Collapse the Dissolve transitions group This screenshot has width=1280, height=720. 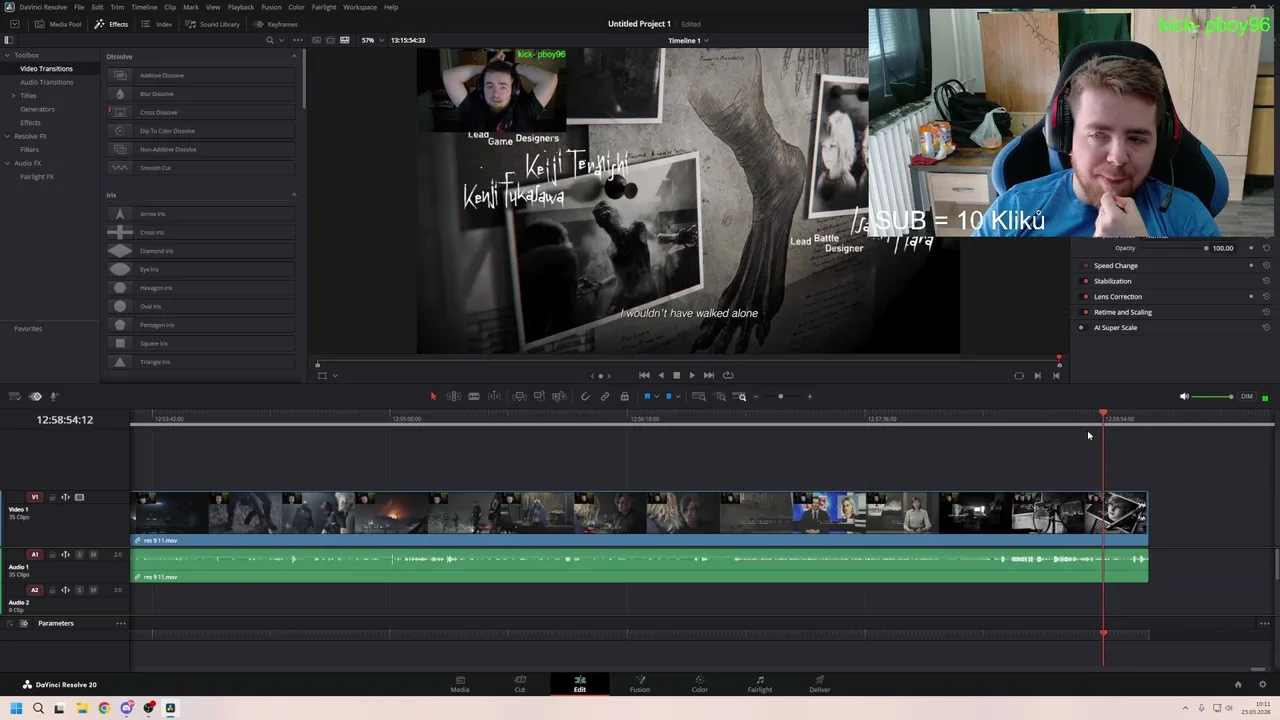tap(294, 57)
